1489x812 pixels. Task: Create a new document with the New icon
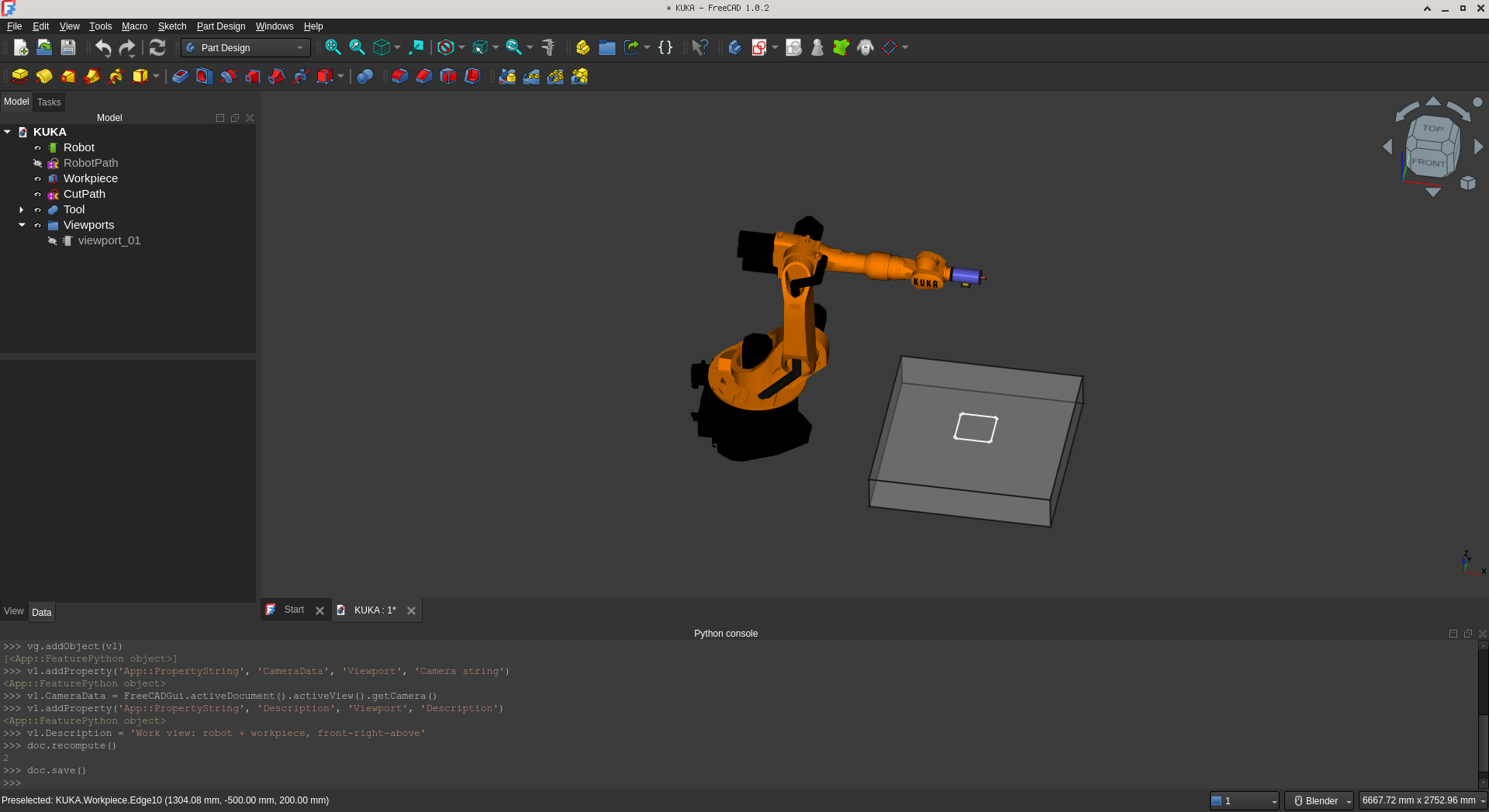tap(21, 48)
